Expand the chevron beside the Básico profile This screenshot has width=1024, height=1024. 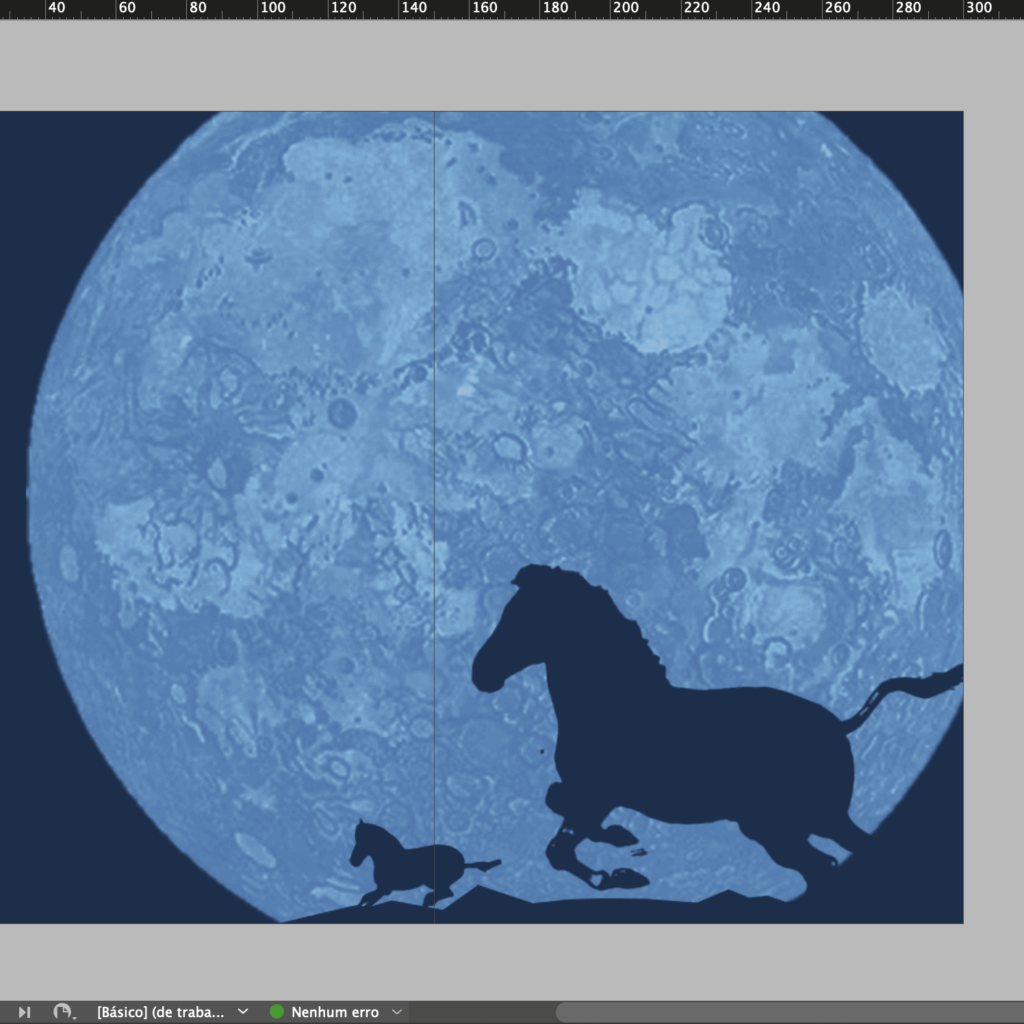pyautogui.click(x=243, y=1012)
